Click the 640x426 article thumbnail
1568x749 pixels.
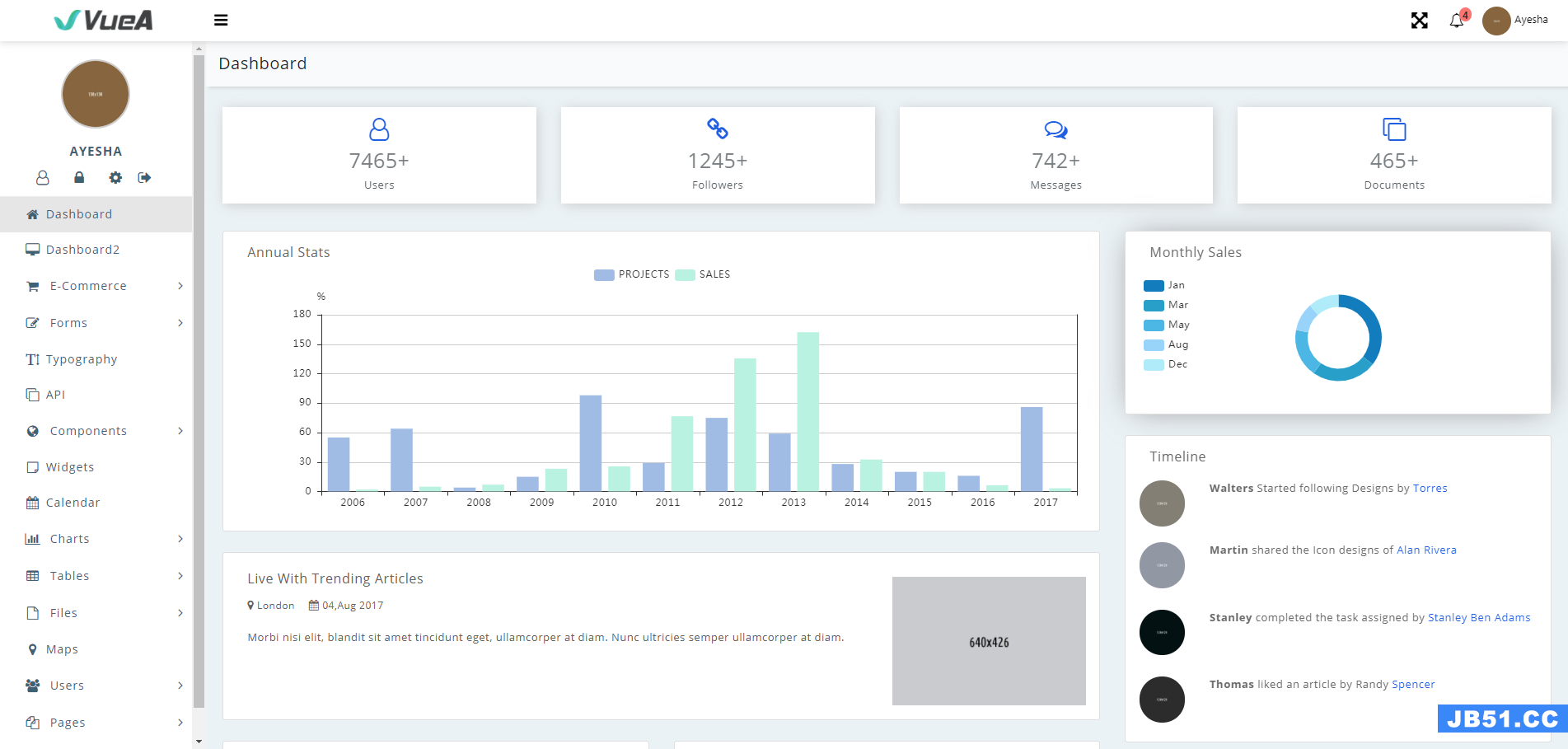(989, 641)
